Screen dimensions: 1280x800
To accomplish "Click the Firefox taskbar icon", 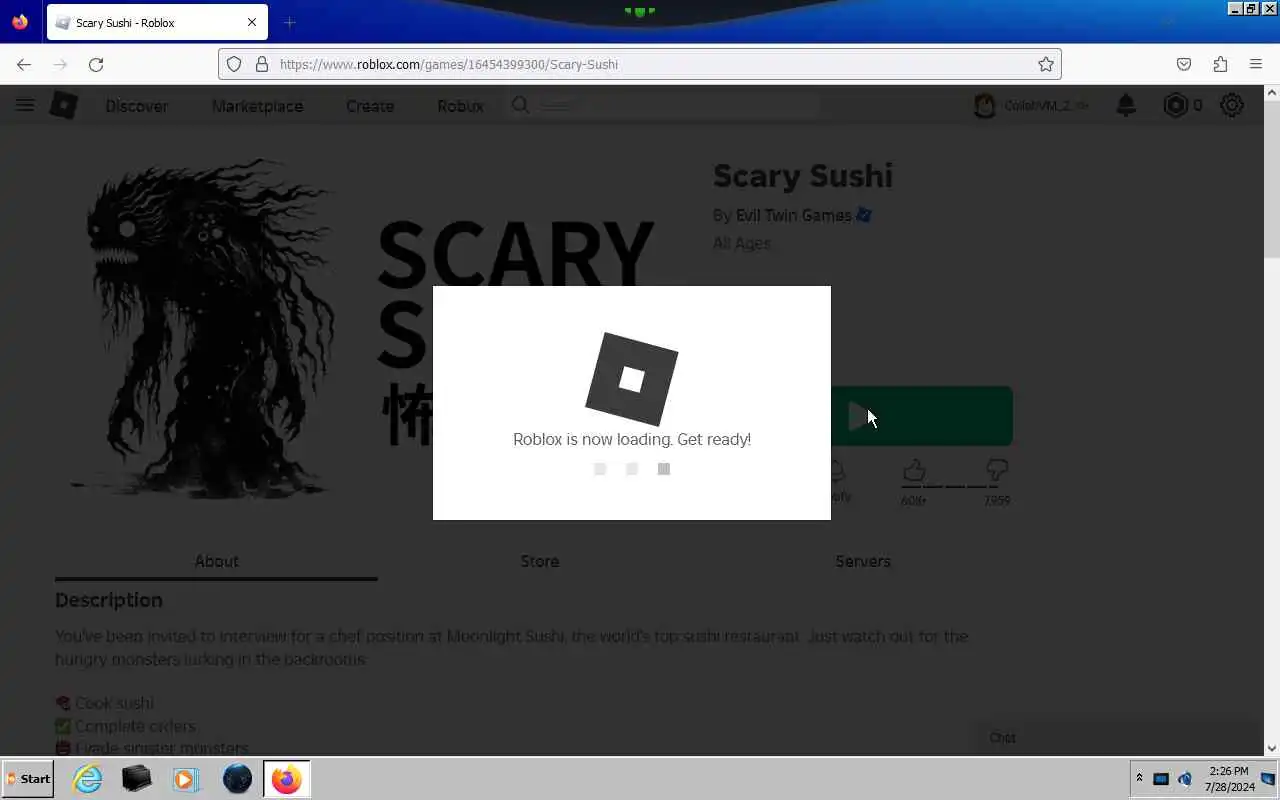I will (286, 779).
